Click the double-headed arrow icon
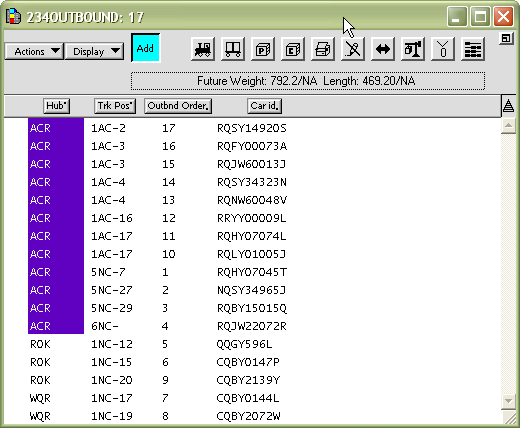520x428 pixels. (x=383, y=49)
